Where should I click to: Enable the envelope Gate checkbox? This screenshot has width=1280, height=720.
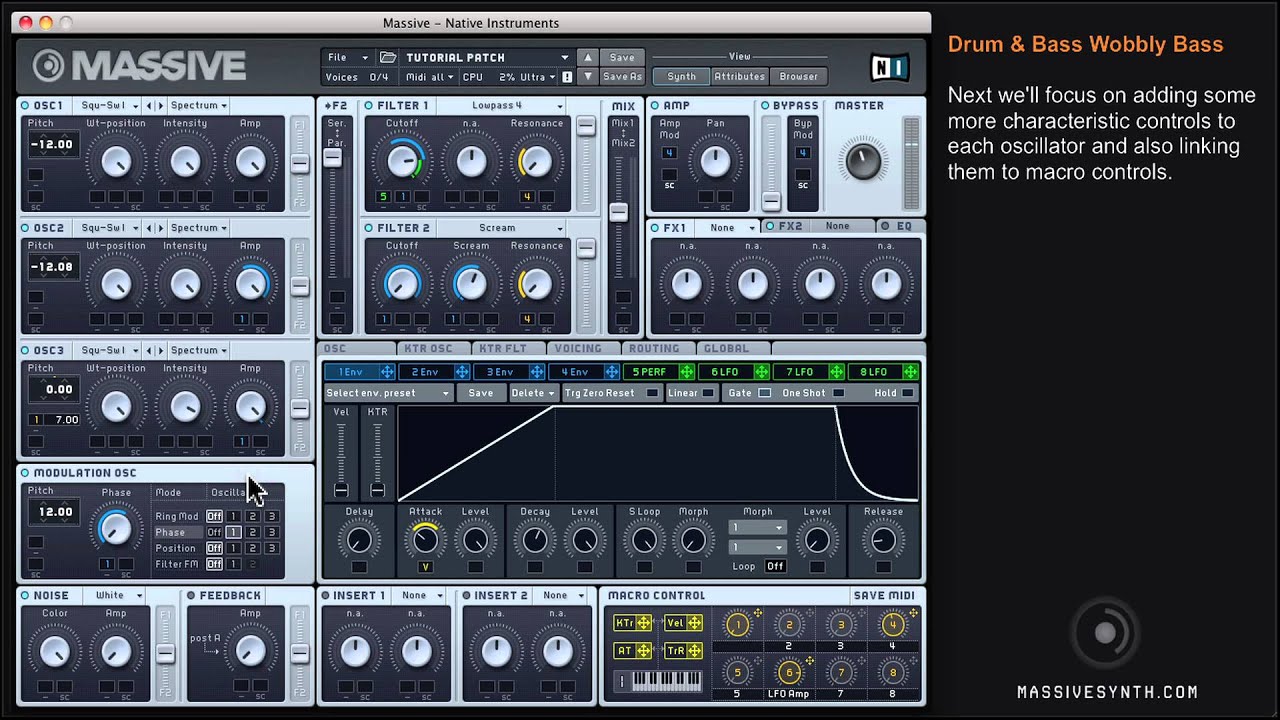765,393
